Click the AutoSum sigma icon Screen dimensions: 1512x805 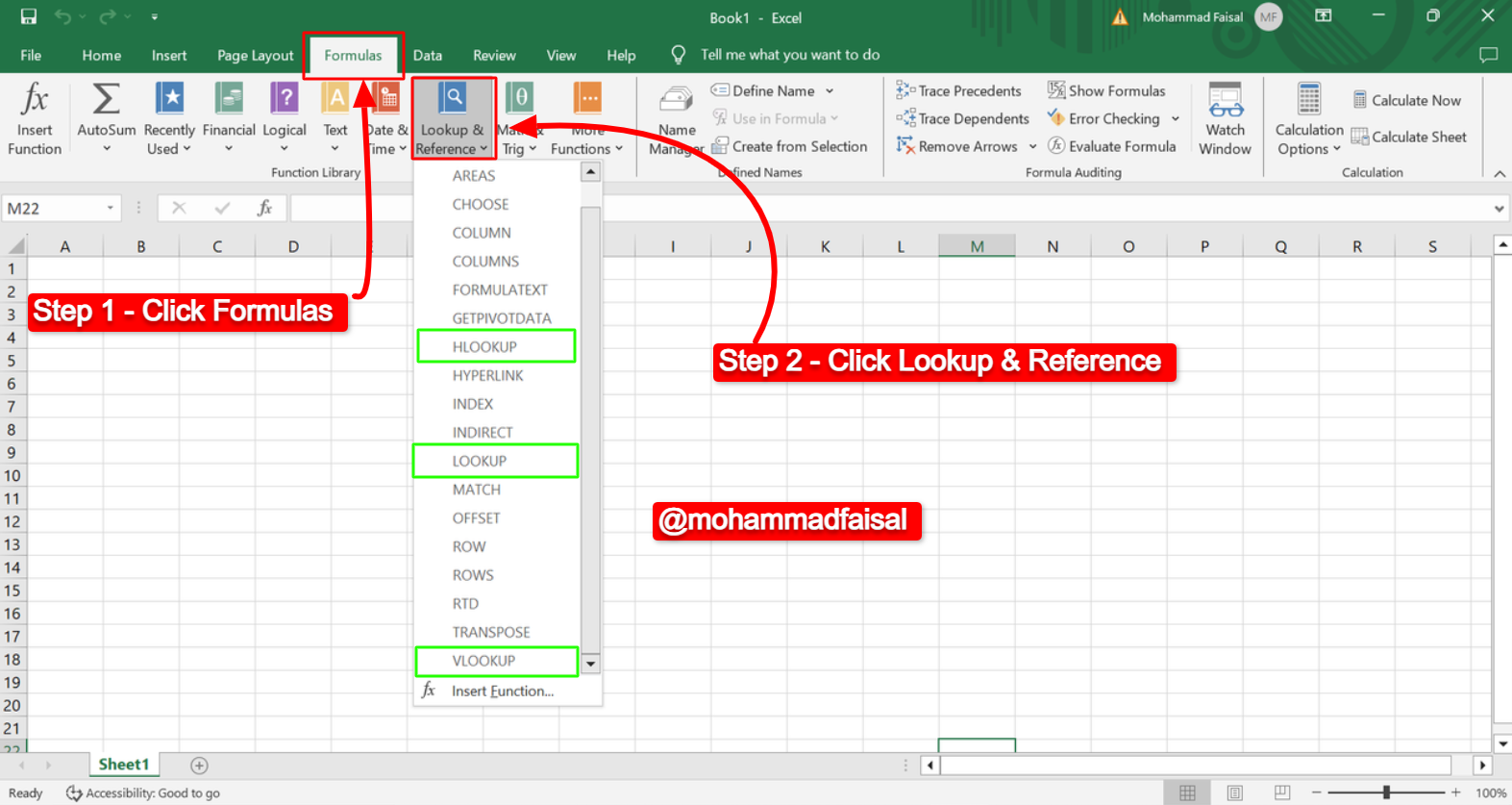[x=106, y=99]
